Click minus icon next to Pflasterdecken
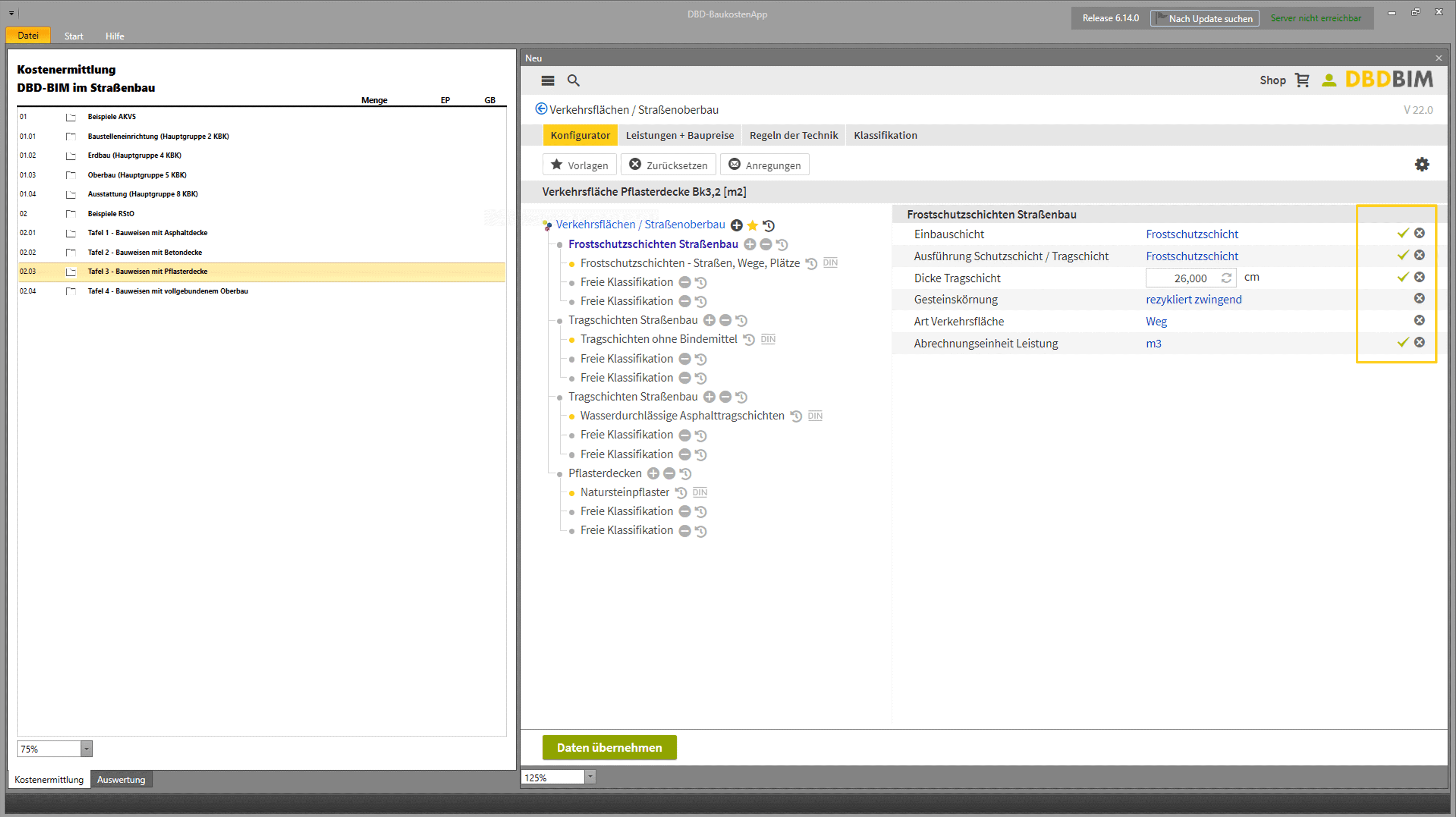 click(669, 473)
